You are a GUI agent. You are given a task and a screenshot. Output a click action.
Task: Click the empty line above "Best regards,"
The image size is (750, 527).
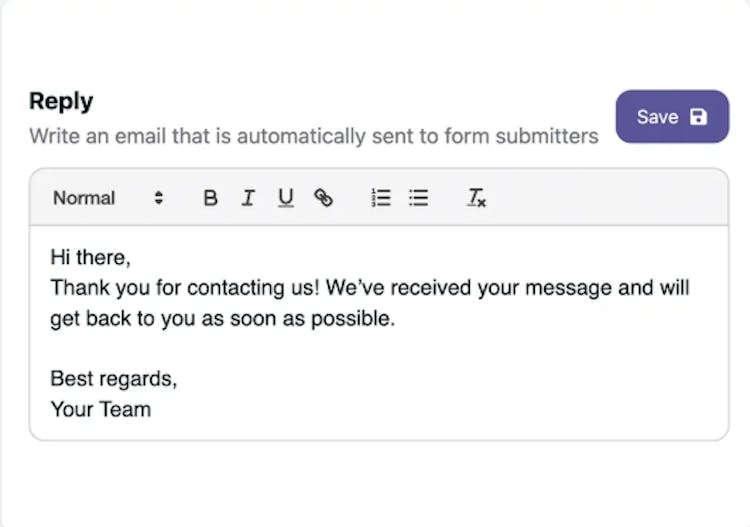pos(378,349)
